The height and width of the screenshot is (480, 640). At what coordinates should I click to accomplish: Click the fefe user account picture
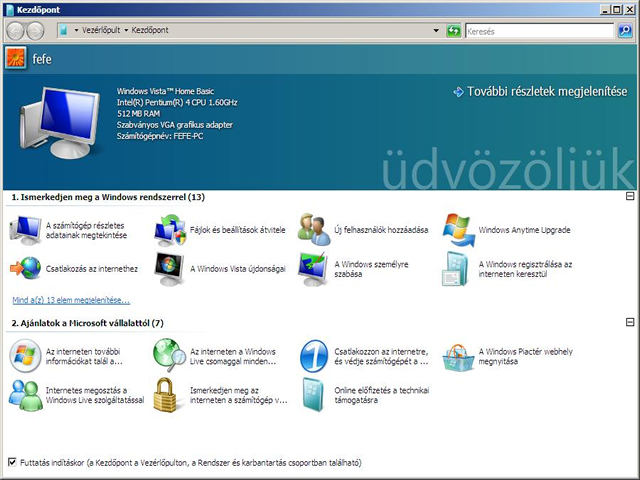[x=16, y=58]
